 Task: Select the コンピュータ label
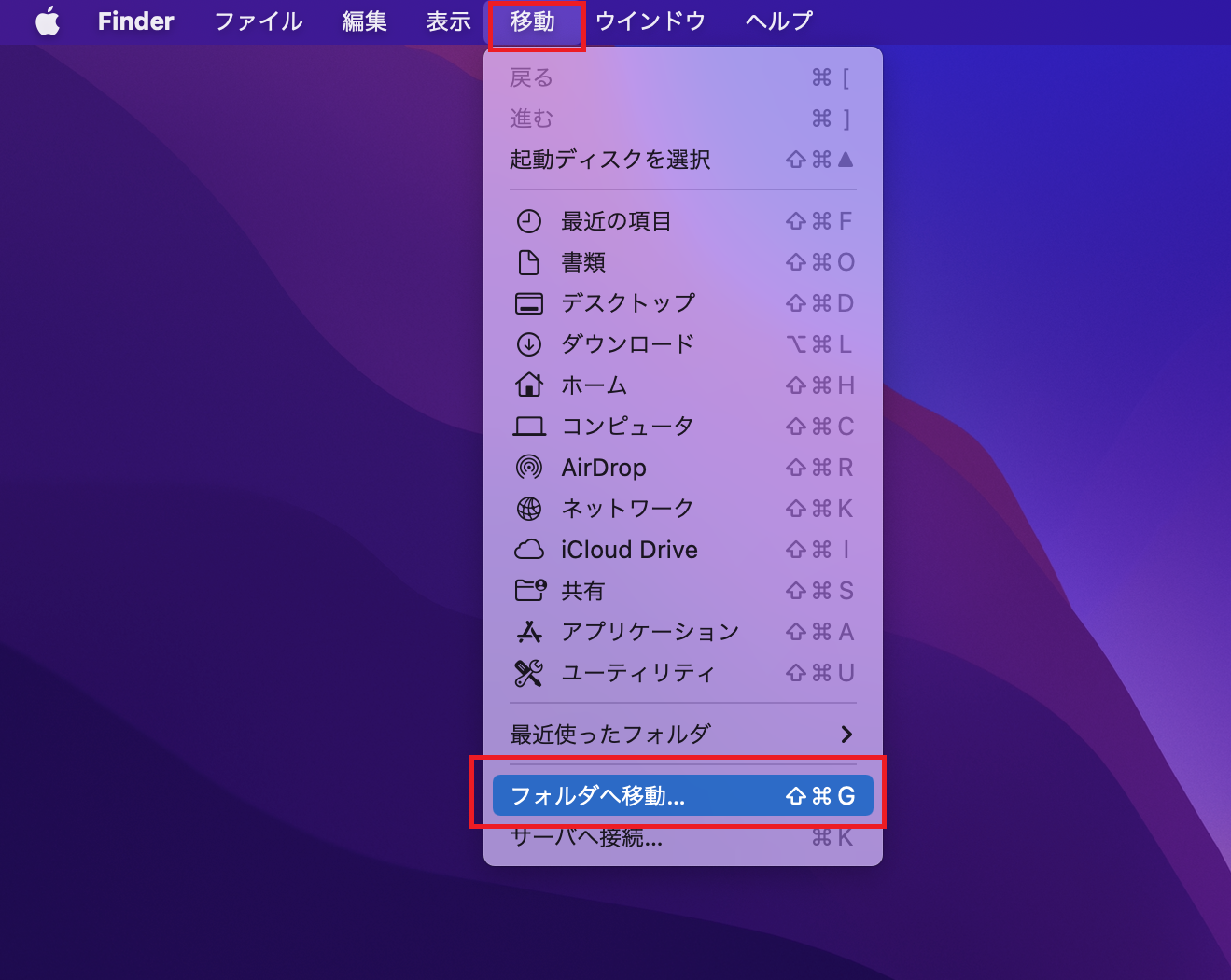coord(628,427)
